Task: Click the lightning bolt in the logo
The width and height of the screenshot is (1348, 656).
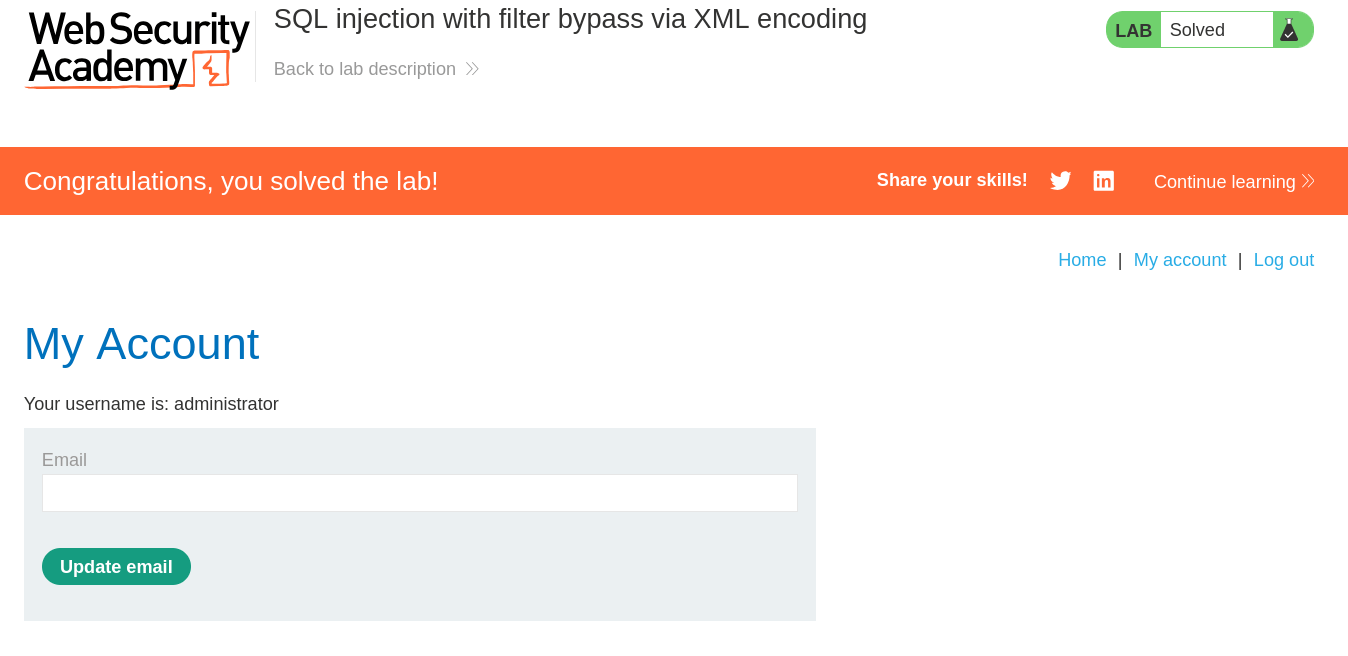Action: tap(210, 69)
